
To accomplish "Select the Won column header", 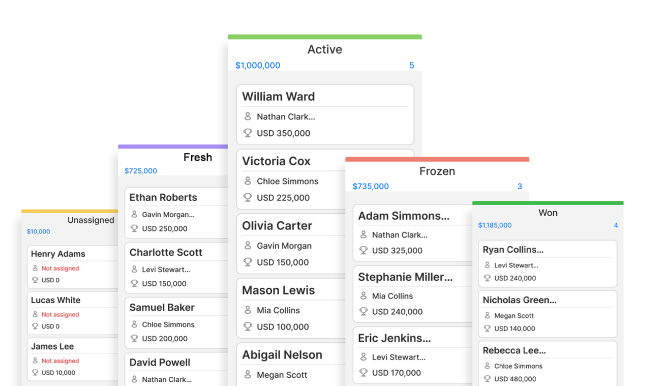I will click(x=548, y=213).
